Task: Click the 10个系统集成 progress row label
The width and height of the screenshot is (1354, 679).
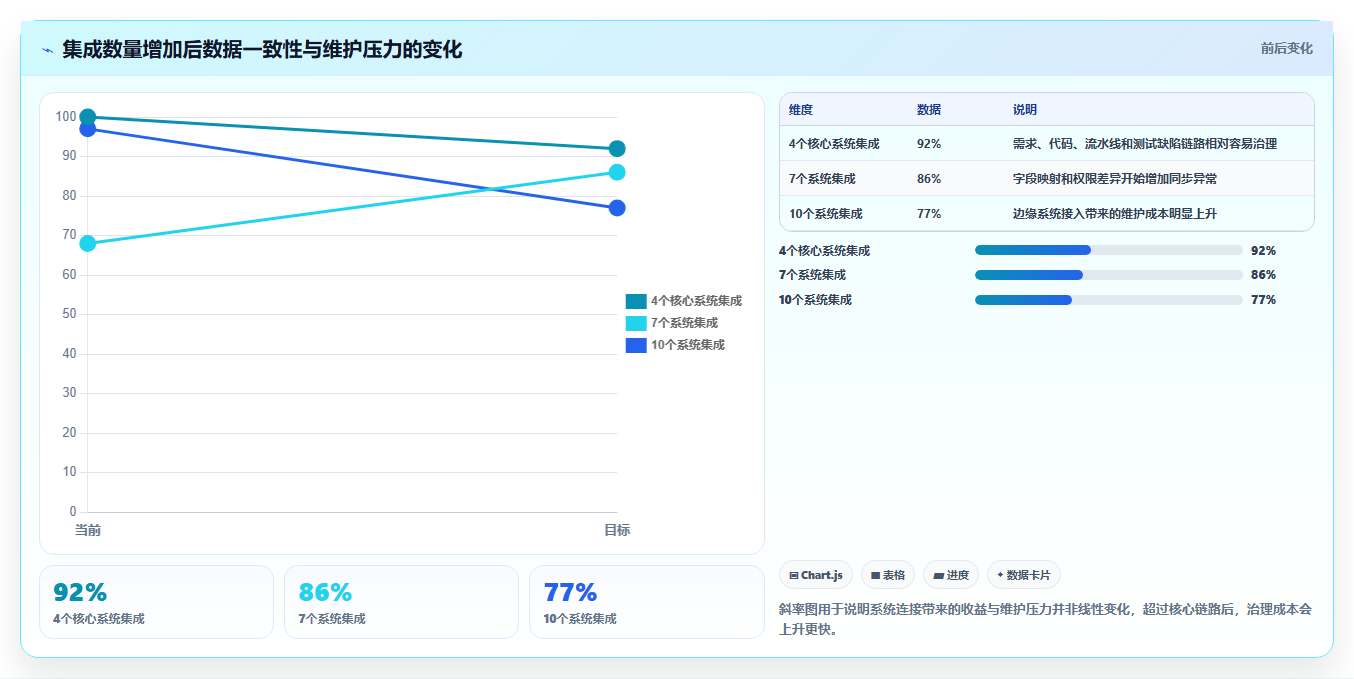Action: point(815,300)
